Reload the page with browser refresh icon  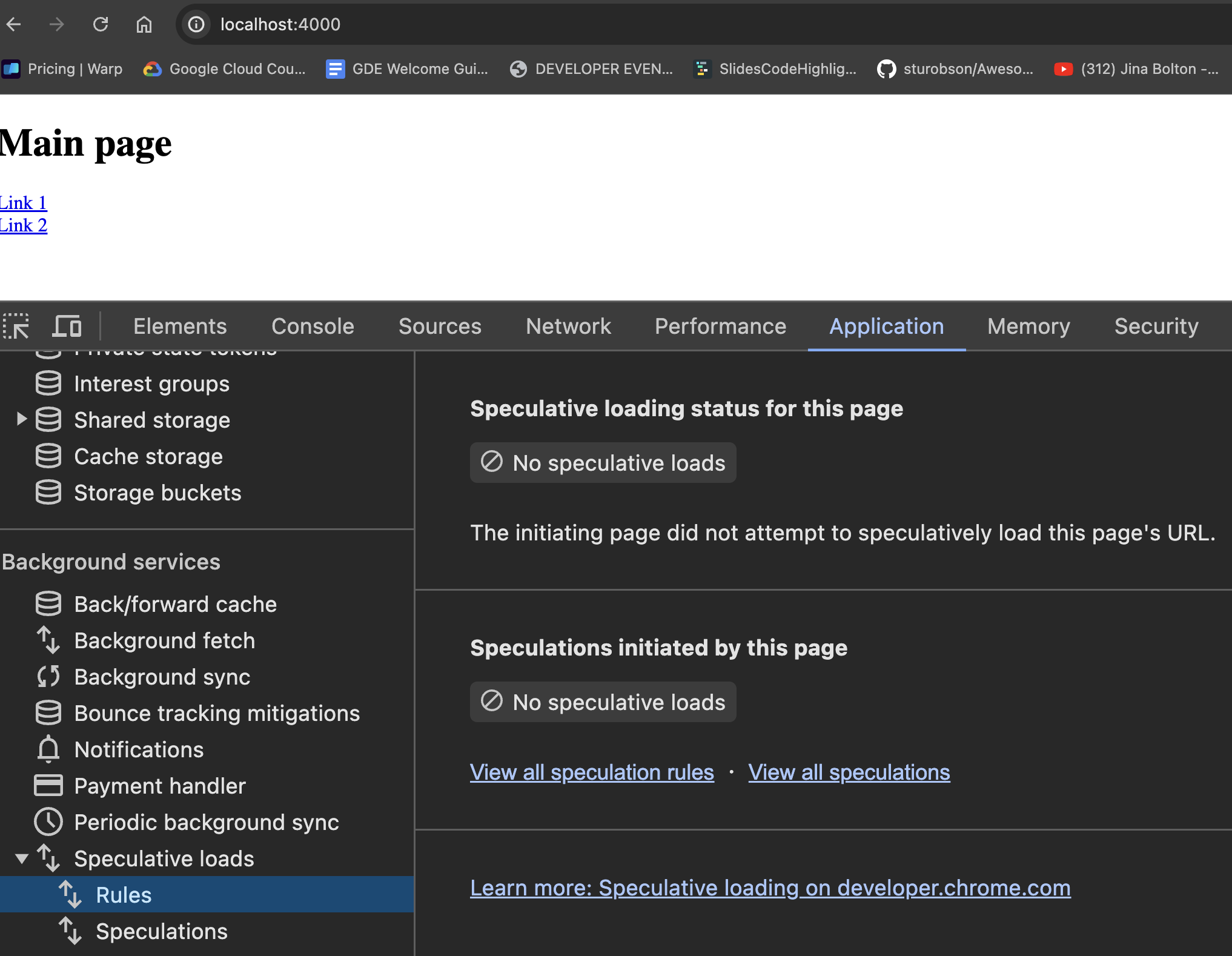point(101,24)
